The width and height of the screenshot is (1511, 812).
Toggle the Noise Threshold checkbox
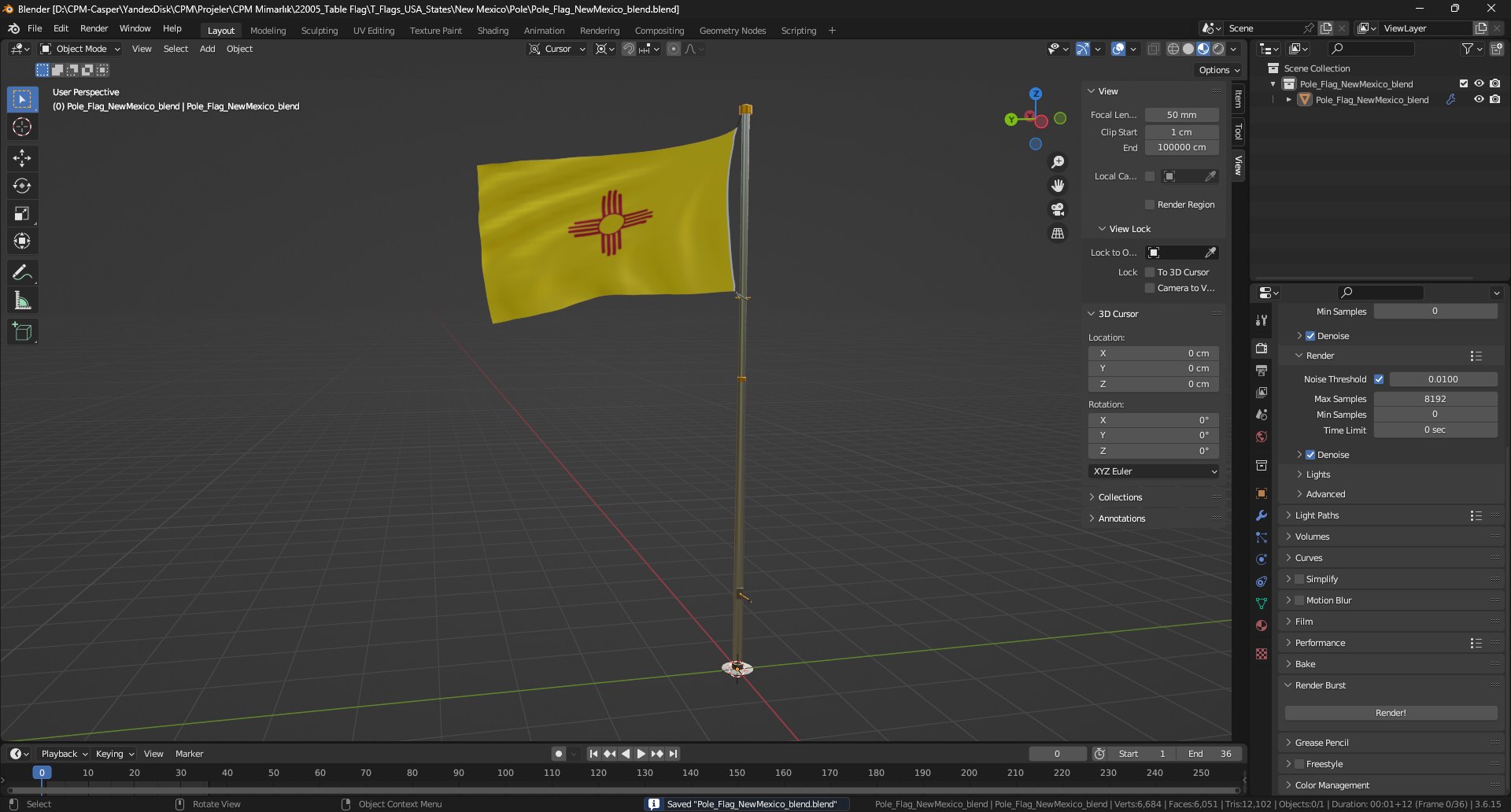1379,379
